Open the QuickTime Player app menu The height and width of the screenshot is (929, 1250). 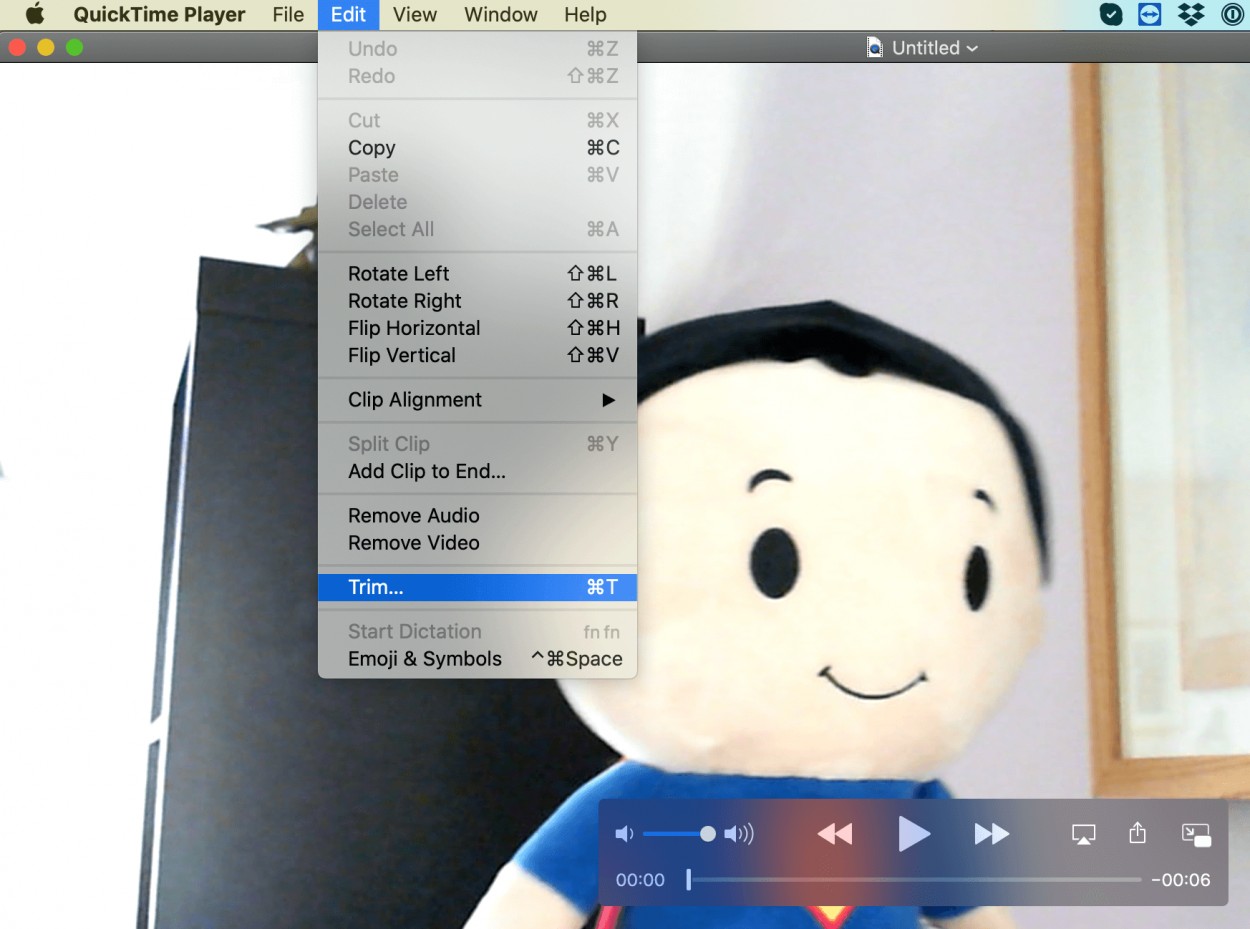(x=159, y=14)
